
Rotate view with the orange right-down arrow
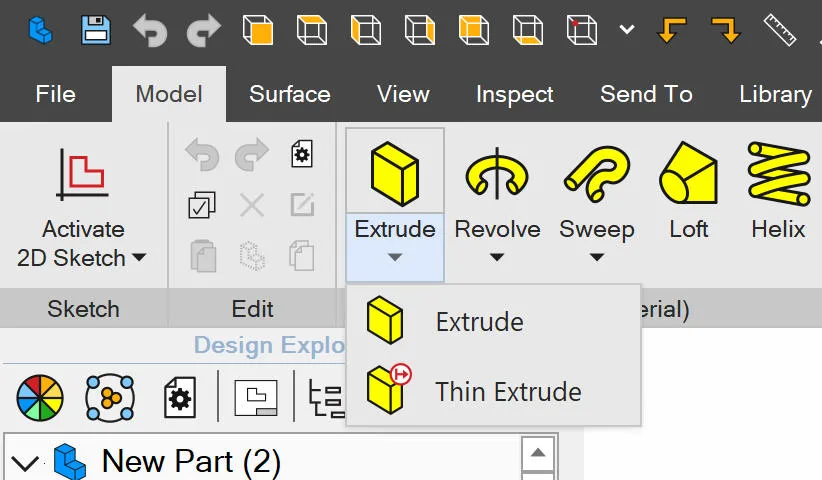[726, 30]
